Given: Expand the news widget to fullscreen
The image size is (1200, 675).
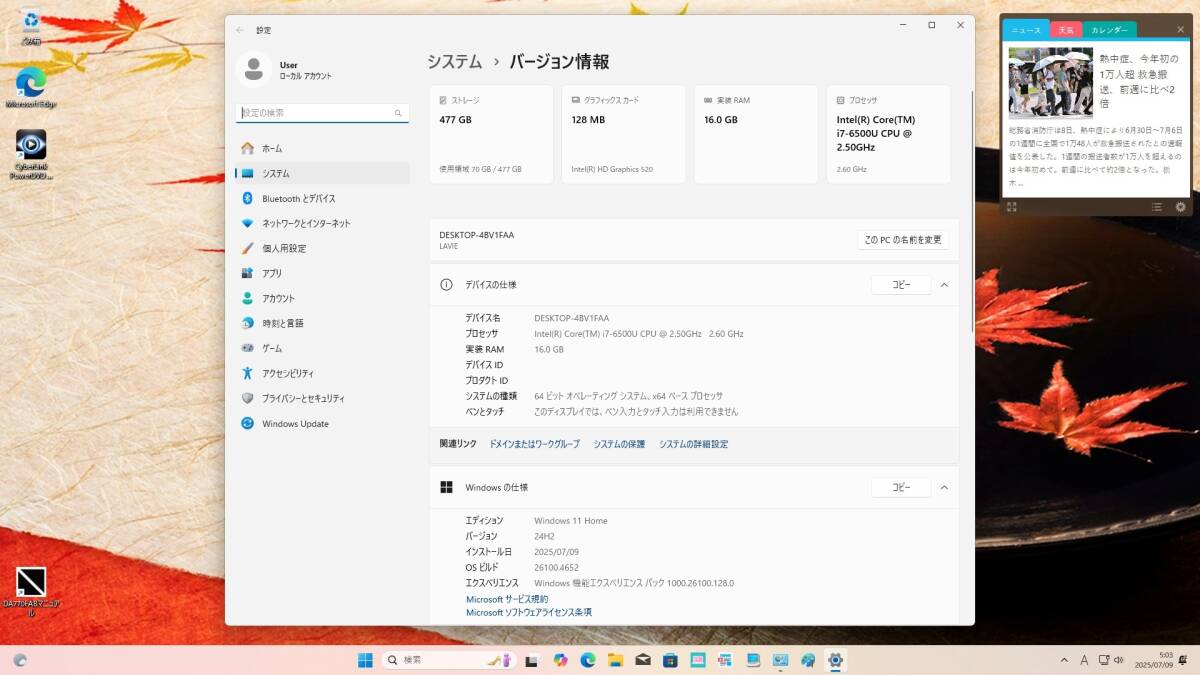Looking at the screenshot, I should [x=1012, y=207].
